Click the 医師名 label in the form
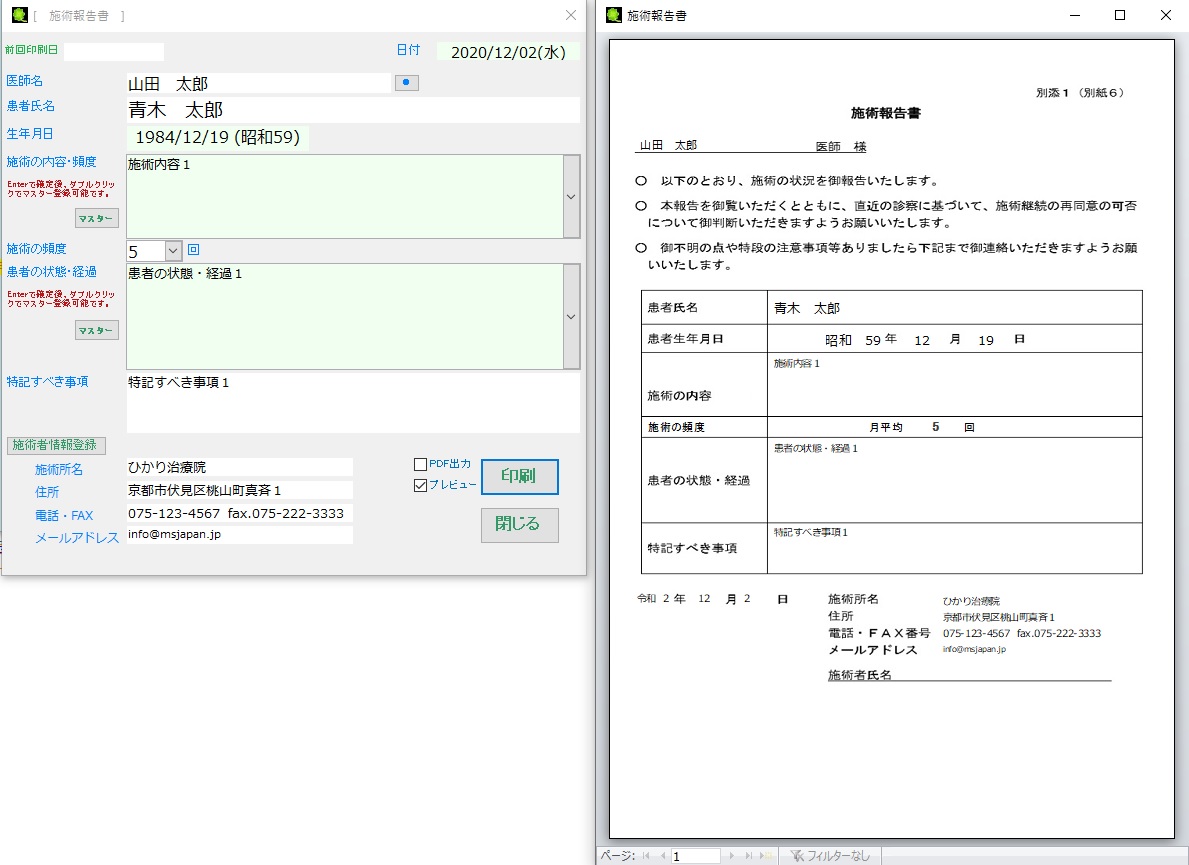Viewport: 1189px width, 865px height. [24, 80]
